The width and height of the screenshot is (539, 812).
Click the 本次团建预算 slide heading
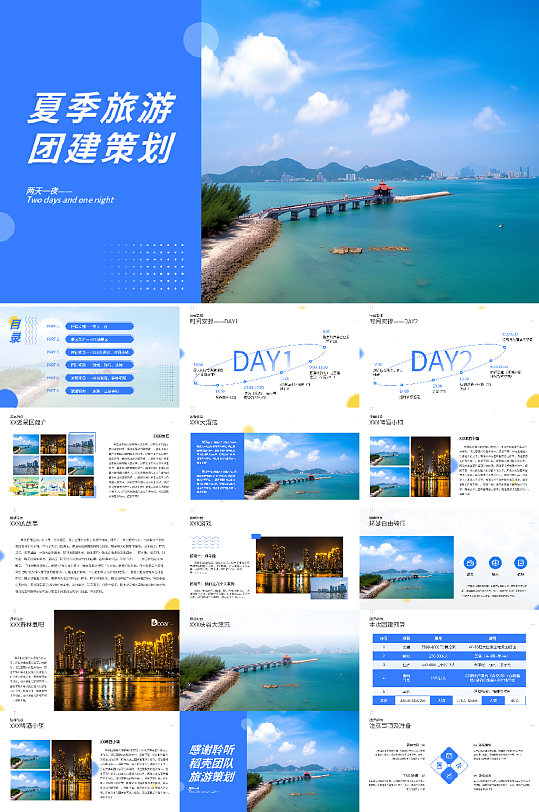coord(387,625)
